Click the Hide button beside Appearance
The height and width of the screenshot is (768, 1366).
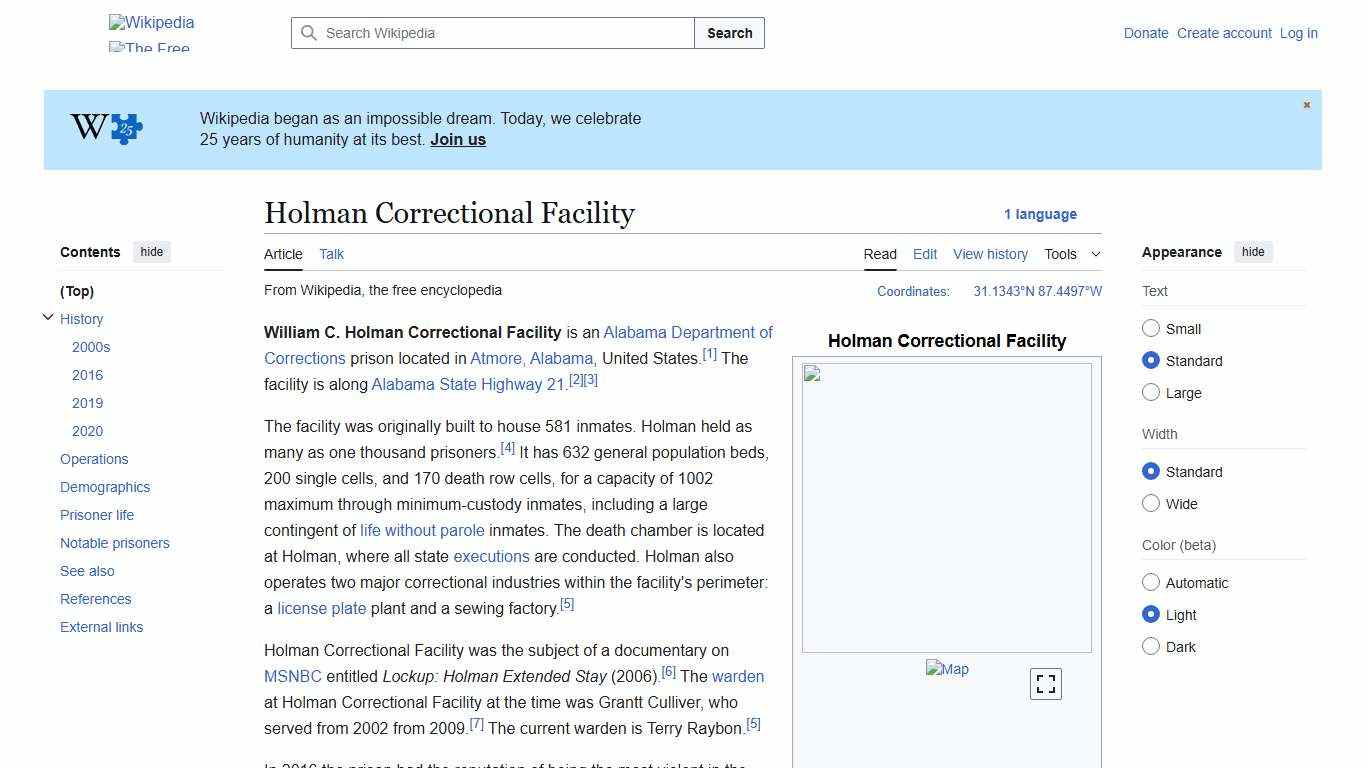click(1253, 252)
